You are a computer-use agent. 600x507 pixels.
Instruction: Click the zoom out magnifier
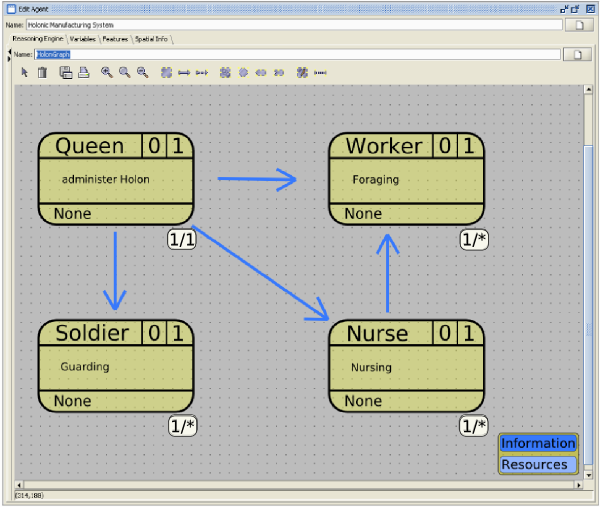coord(142,72)
